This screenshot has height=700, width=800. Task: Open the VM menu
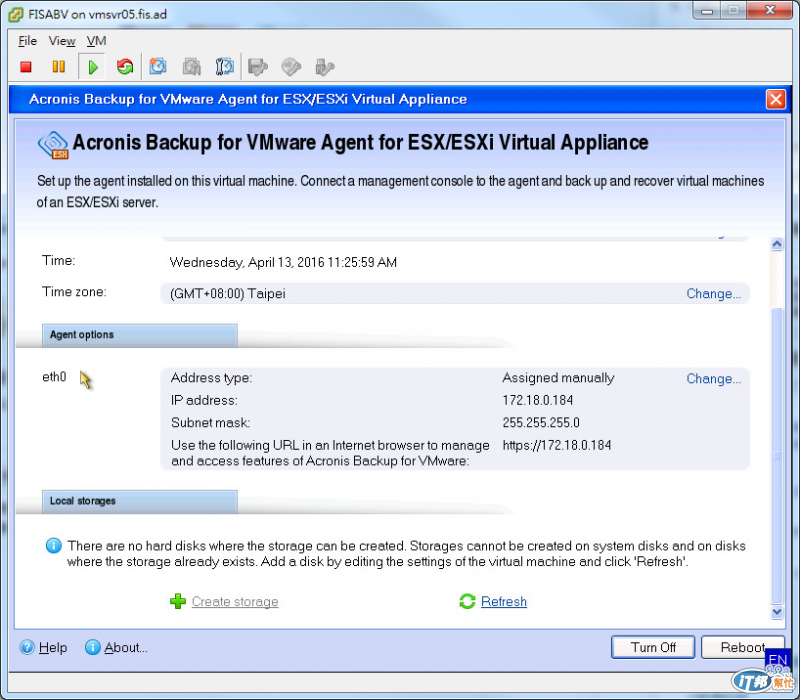(96, 41)
